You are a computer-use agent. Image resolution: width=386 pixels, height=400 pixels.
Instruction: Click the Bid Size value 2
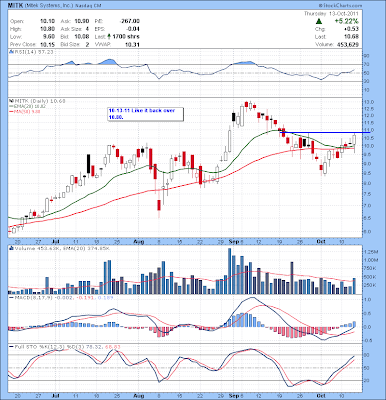(87, 44)
